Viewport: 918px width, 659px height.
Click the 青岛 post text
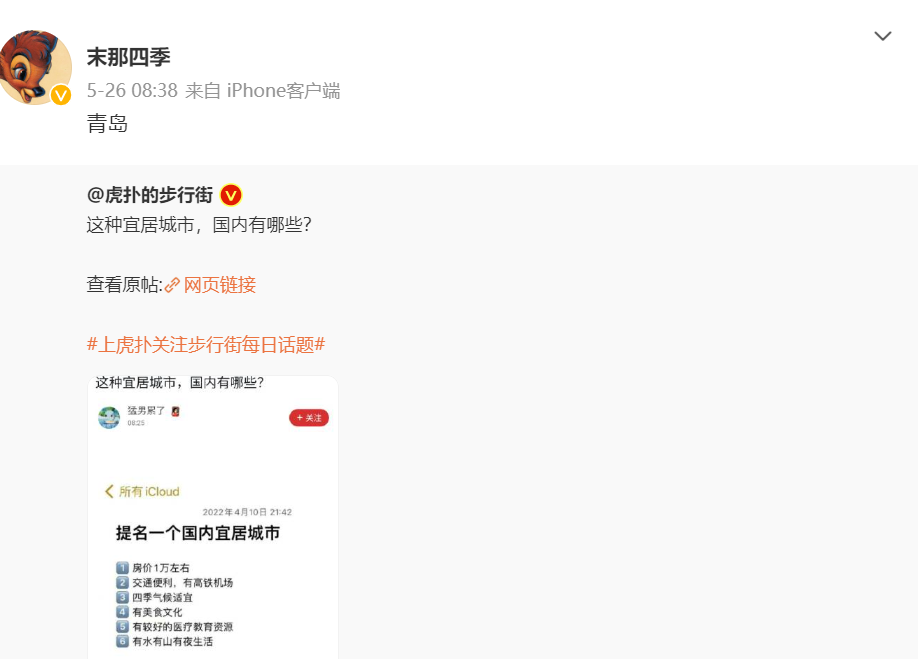[x=107, y=123]
